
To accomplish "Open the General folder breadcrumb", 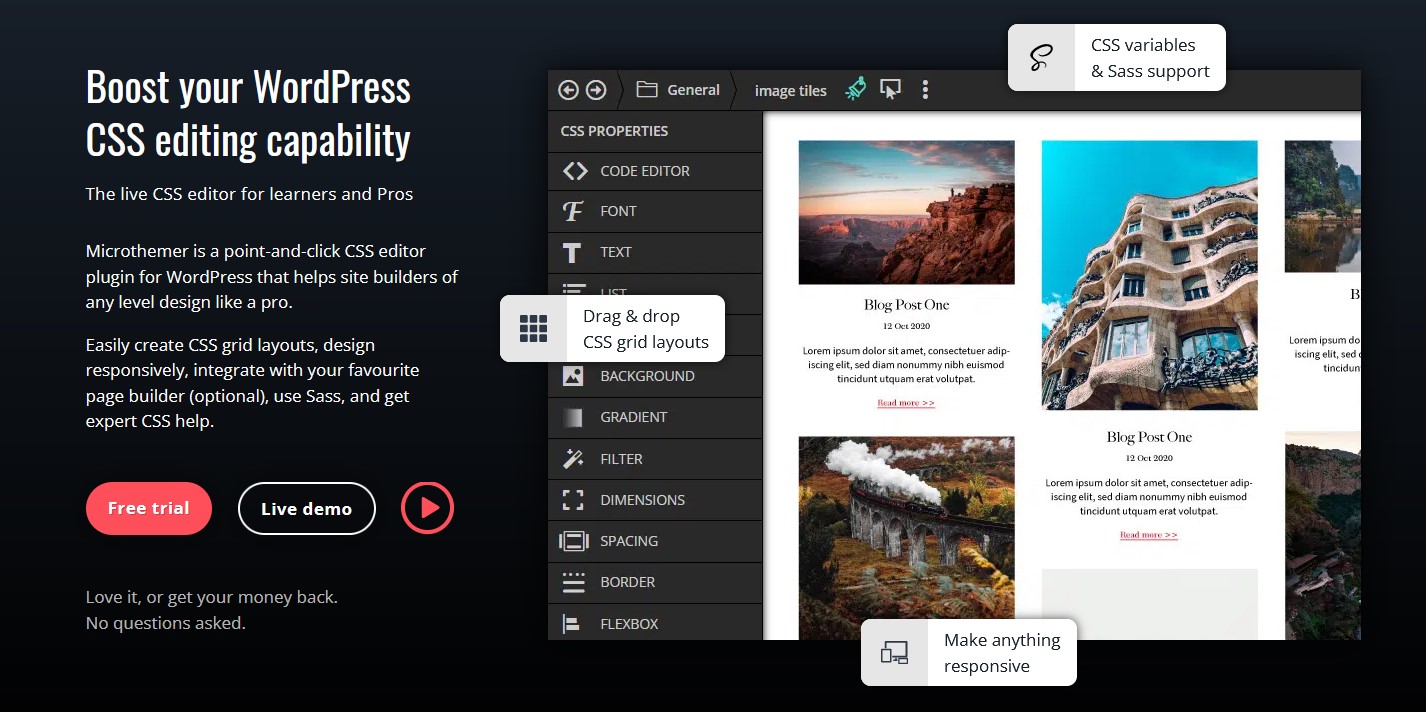I will pyautogui.click(x=678, y=90).
